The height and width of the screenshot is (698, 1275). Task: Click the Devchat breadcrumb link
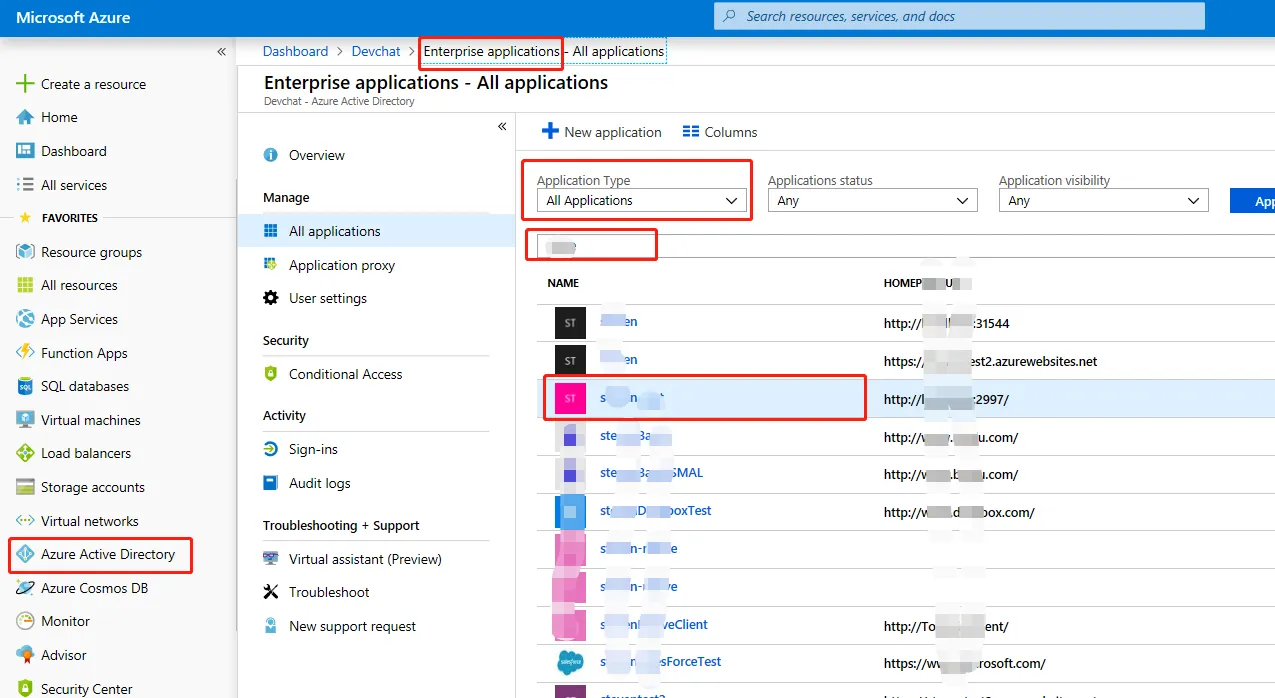point(376,51)
